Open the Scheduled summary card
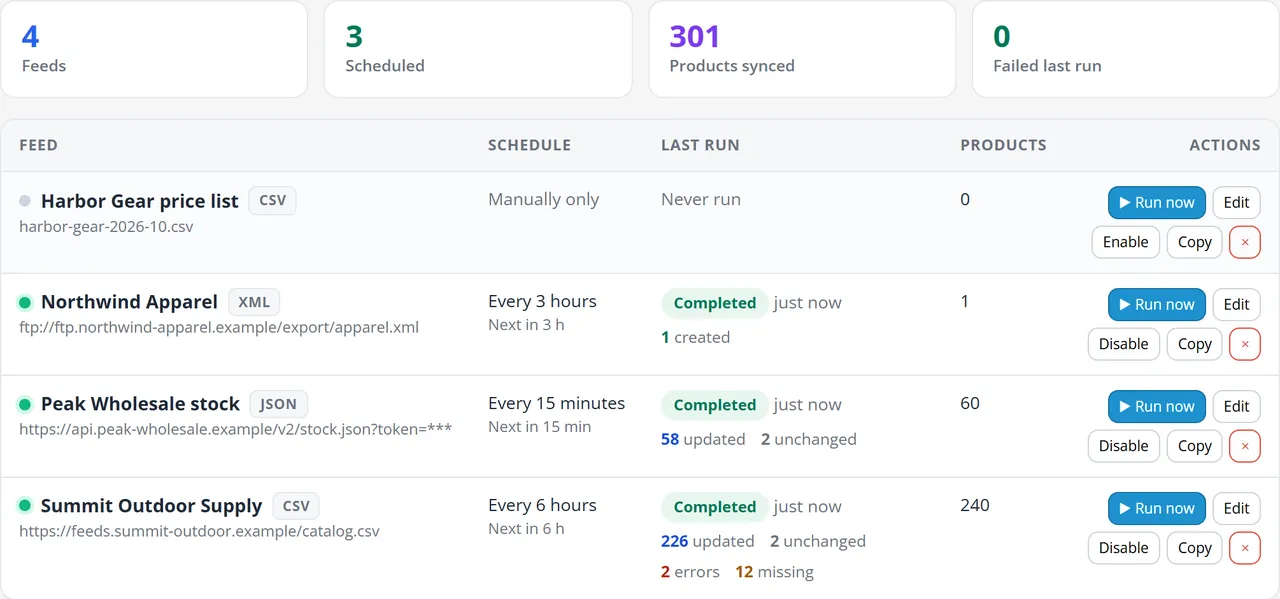Viewport: 1280px width, 599px height. click(478, 49)
